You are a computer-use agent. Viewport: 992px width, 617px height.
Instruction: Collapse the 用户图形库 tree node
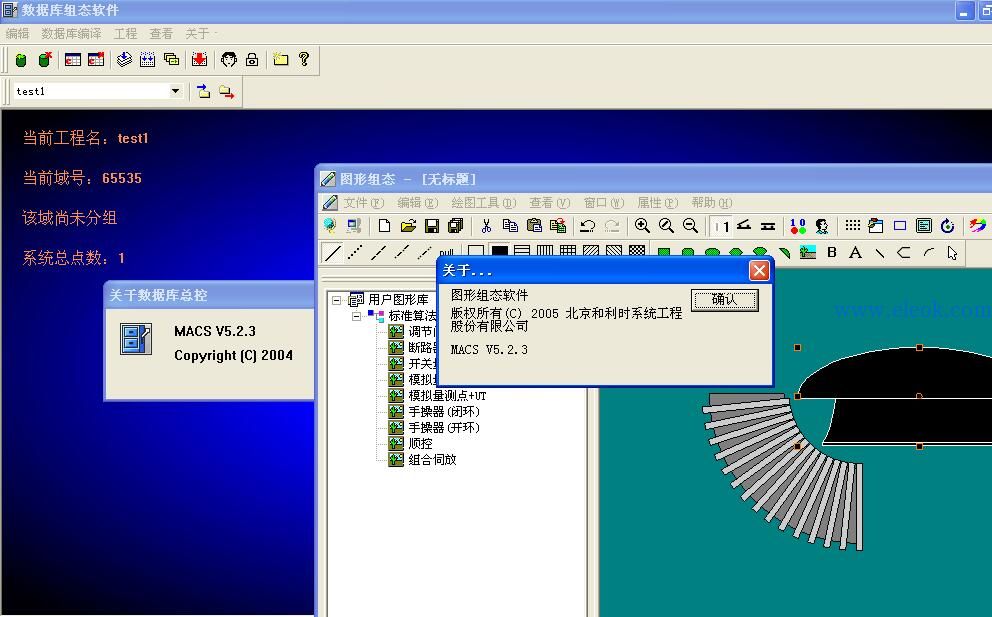(337, 300)
